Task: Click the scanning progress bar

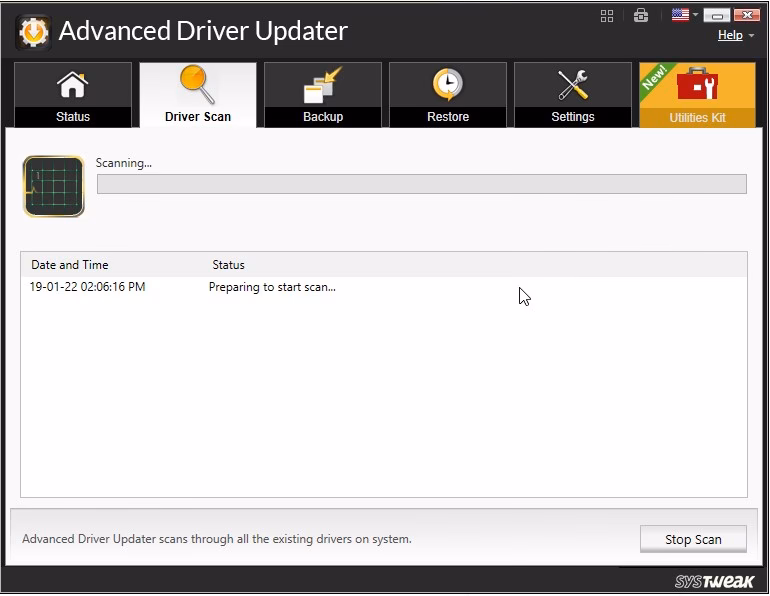Action: pos(421,184)
